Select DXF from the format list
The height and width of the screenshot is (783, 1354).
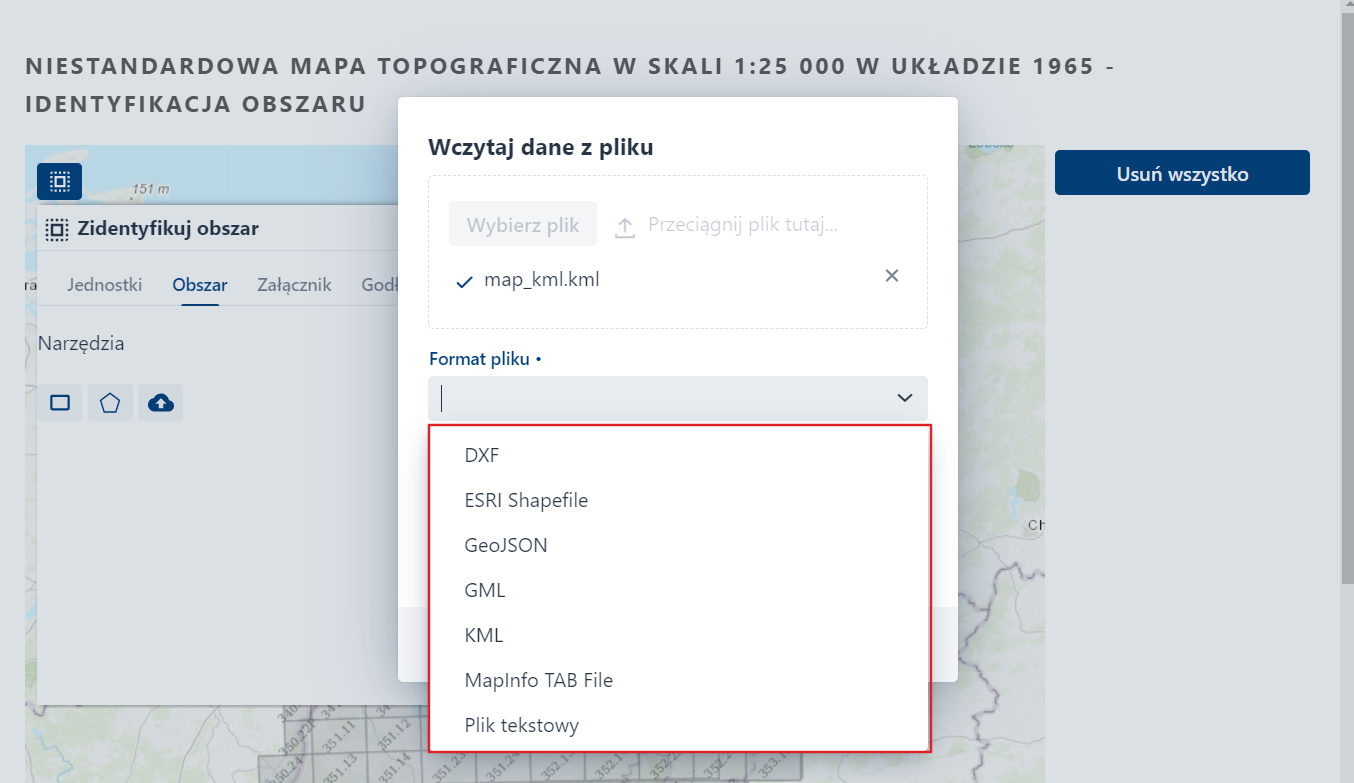pyautogui.click(x=481, y=454)
